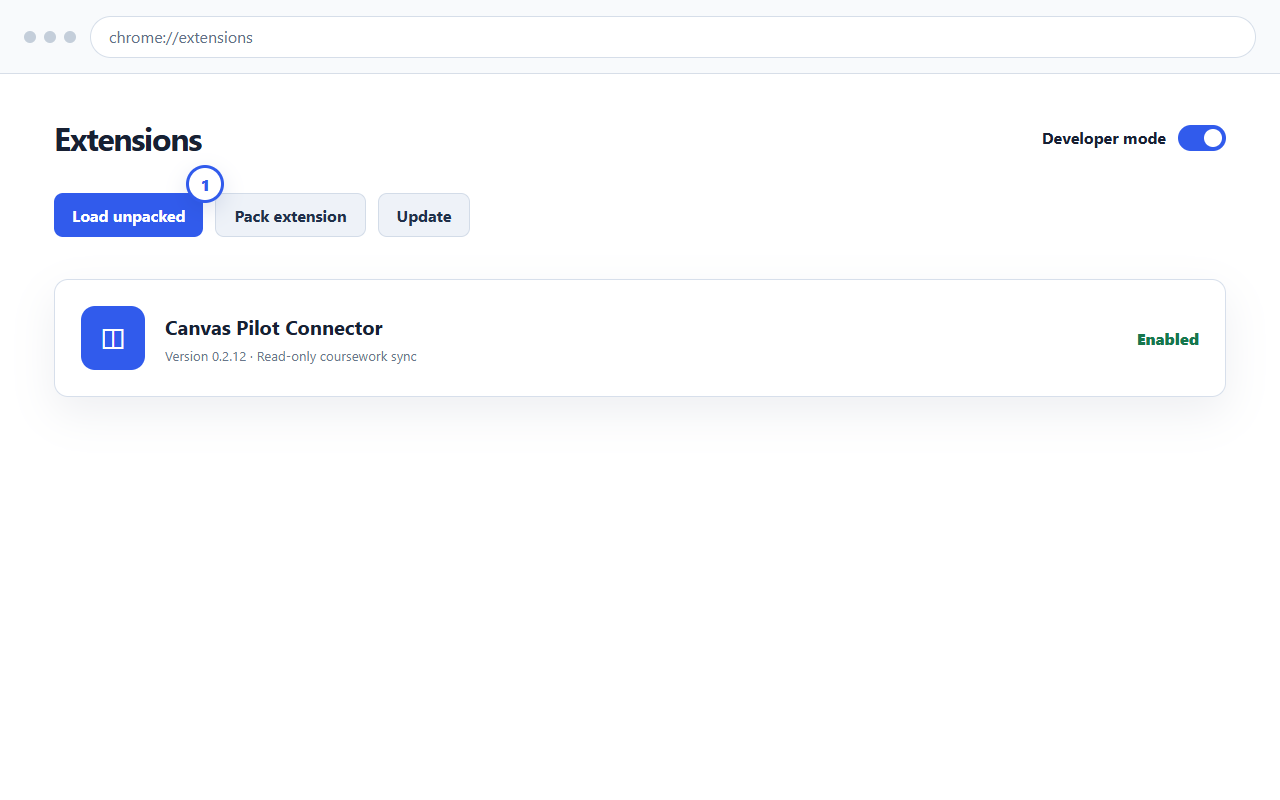The image size is (1280, 800).
Task: Update installed extensions
Action: tap(424, 215)
